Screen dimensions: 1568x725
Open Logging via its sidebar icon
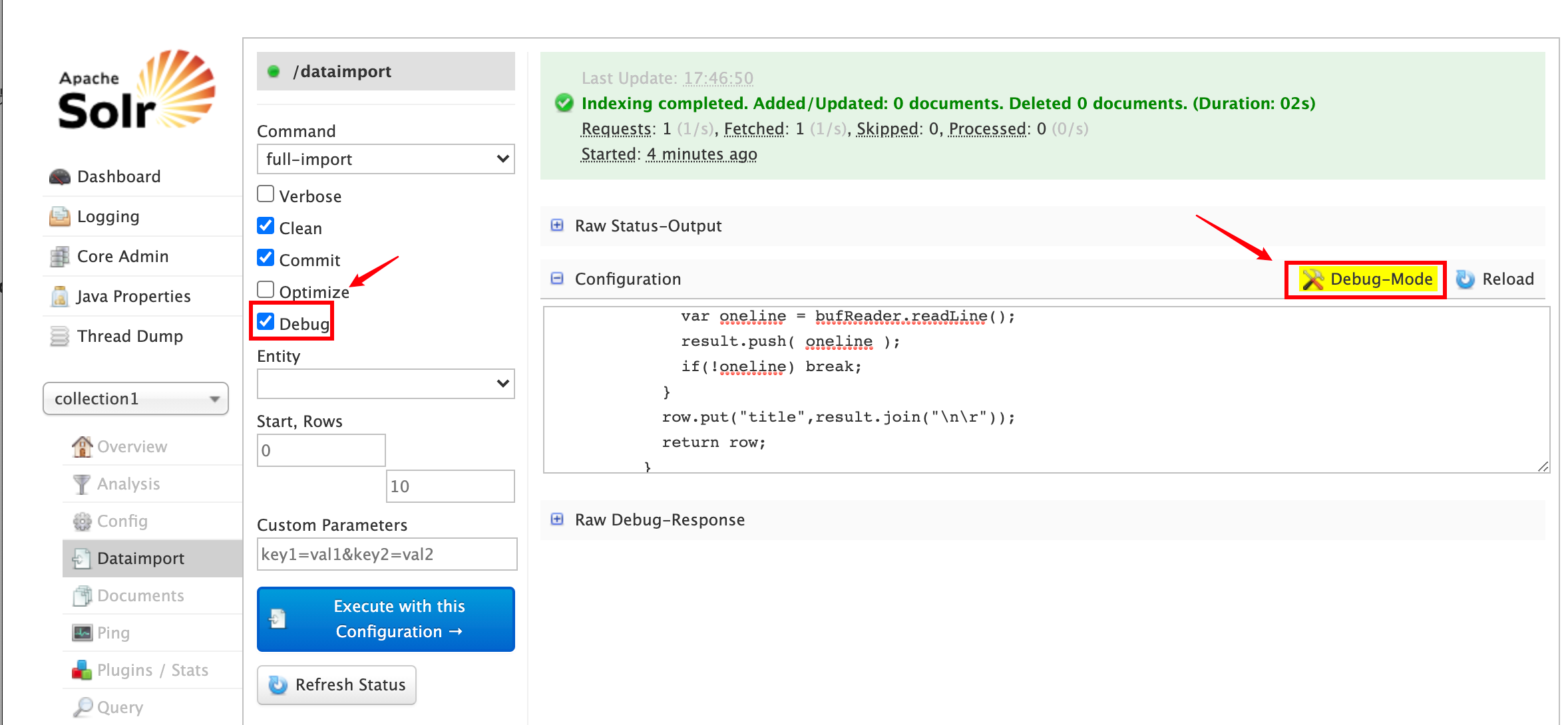tap(60, 217)
